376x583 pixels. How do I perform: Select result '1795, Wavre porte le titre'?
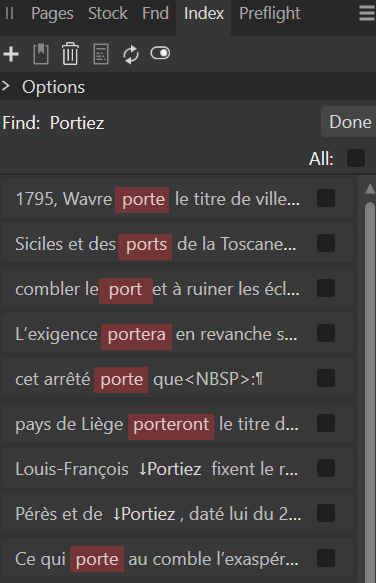(177, 198)
